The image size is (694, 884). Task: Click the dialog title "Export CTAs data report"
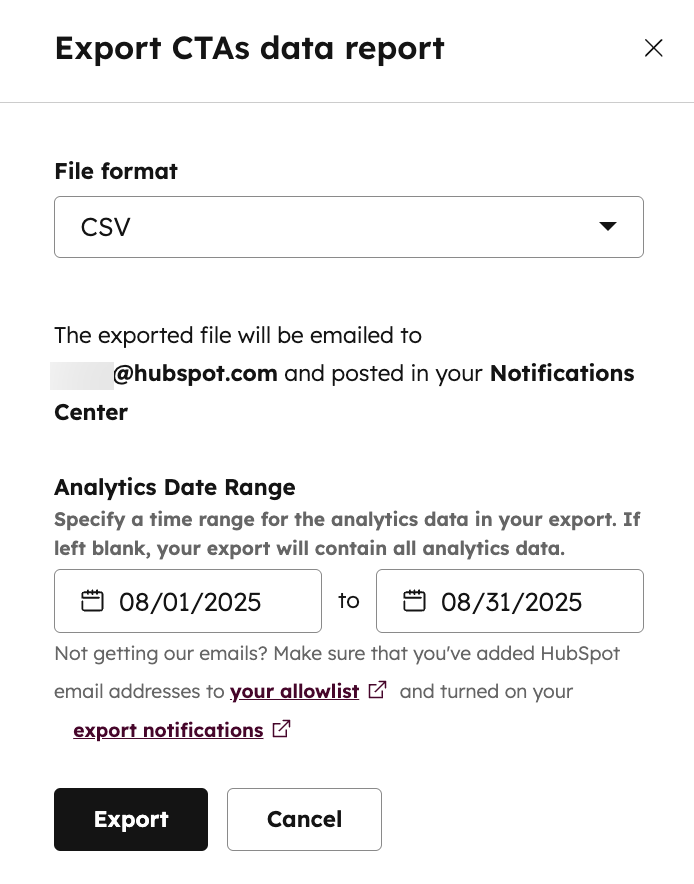click(x=249, y=48)
